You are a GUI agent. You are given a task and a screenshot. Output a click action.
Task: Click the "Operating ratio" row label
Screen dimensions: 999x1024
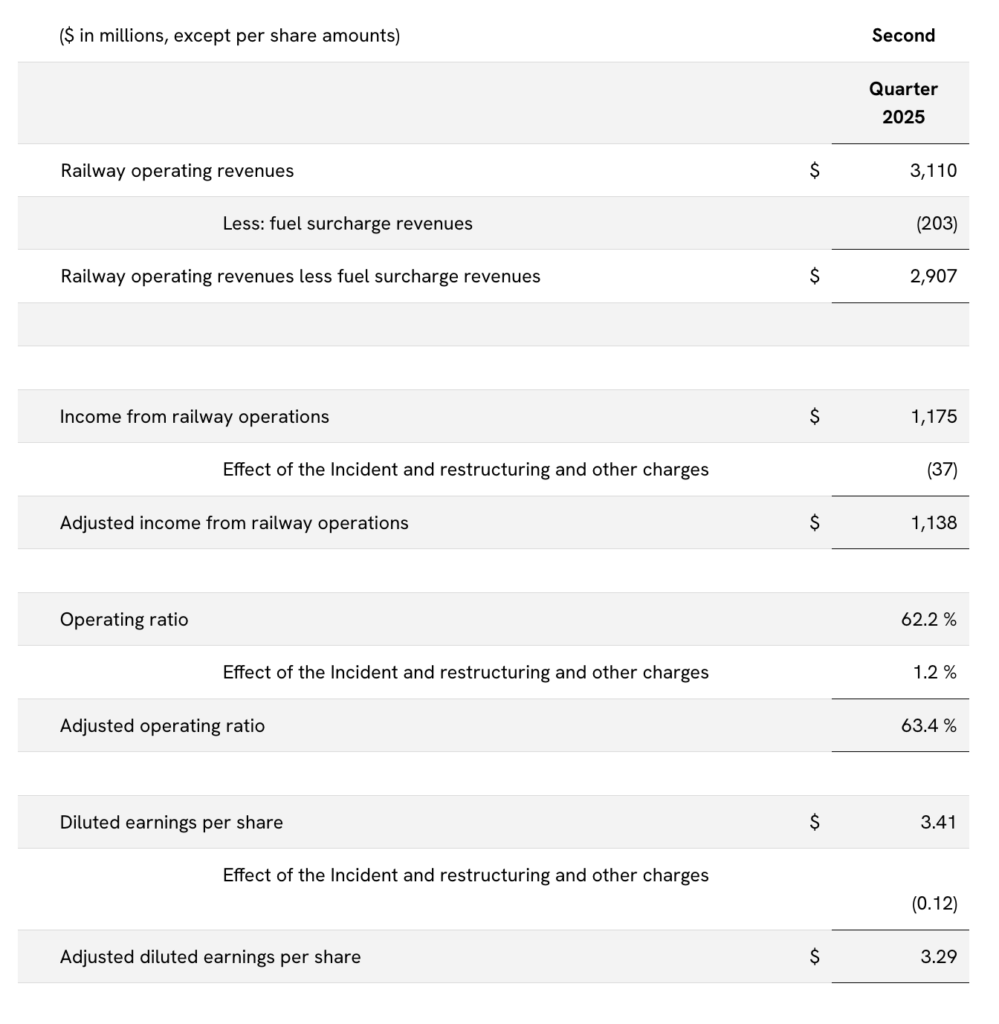click(124, 620)
